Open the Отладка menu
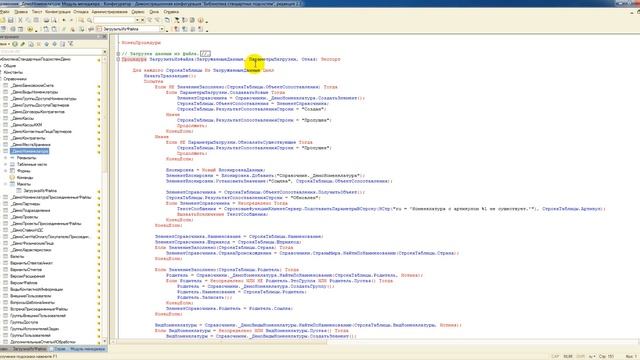The width and height of the screenshot is (640, 360). click(x=81, y=12)
